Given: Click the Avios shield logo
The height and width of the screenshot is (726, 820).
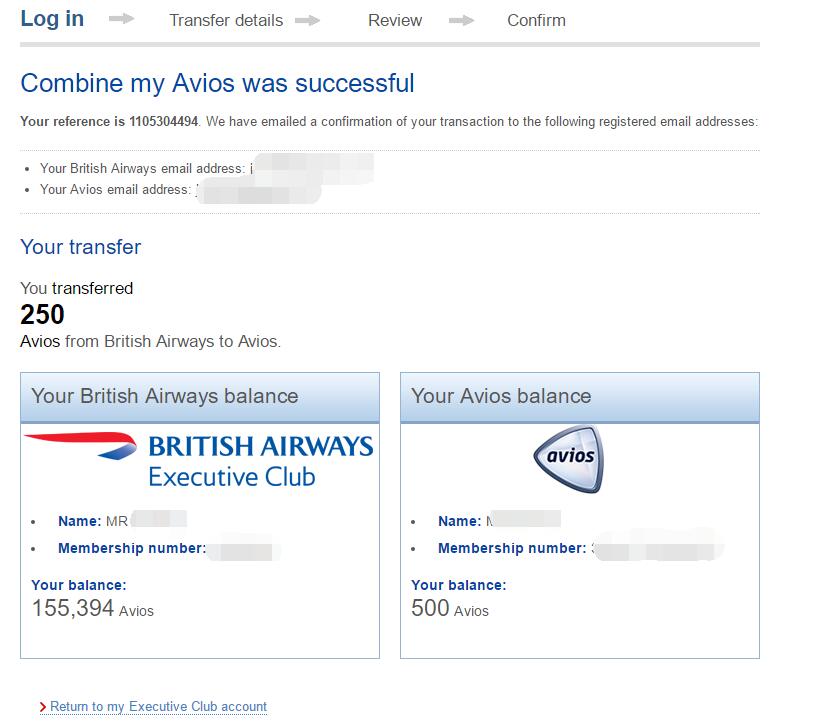Looking at the screenshot, I should click(x=569, y=459).
